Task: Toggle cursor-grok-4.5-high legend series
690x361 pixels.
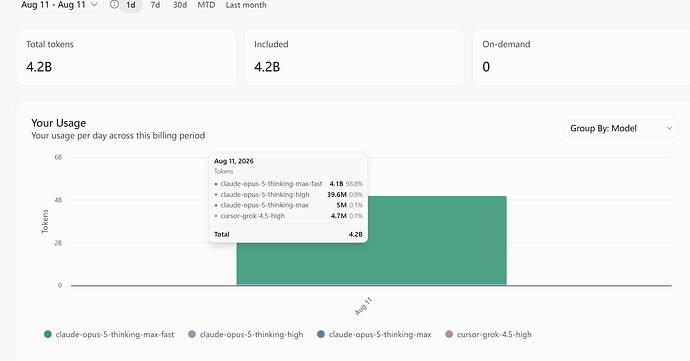Action: point(488,334)
